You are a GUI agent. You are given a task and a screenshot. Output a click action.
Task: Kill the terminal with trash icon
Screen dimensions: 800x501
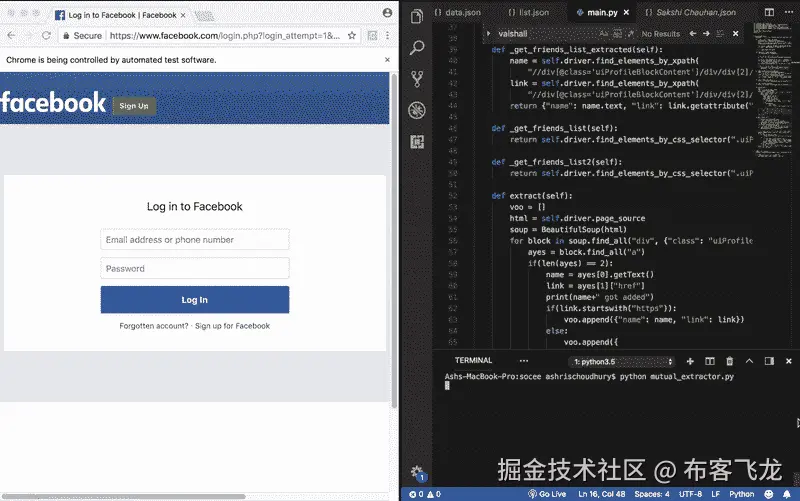pyautogui.click(x=730, y=361)
